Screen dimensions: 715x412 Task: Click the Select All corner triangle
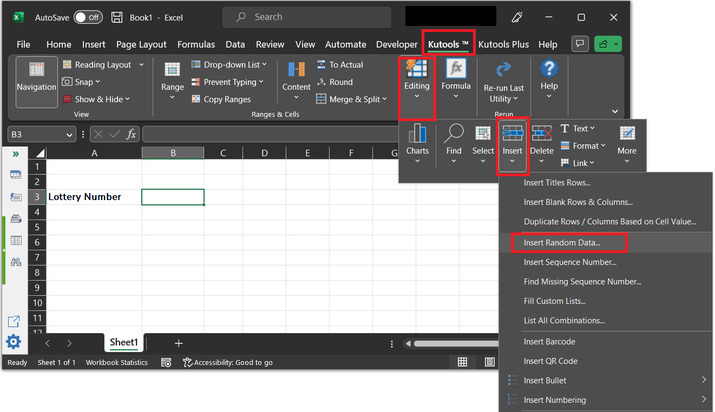point(40,153)
